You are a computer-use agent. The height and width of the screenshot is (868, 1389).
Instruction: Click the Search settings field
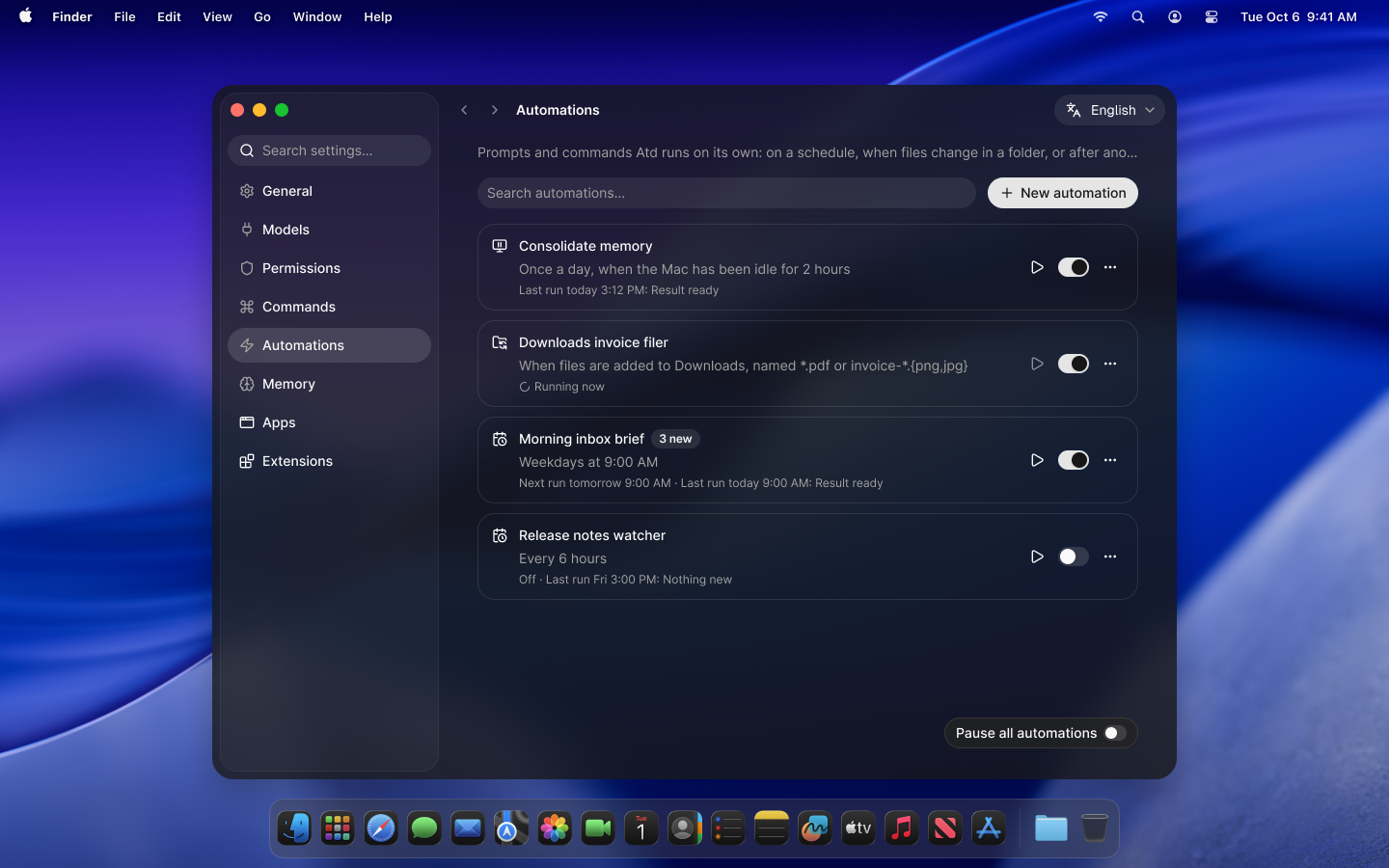(x=329, y=150)
